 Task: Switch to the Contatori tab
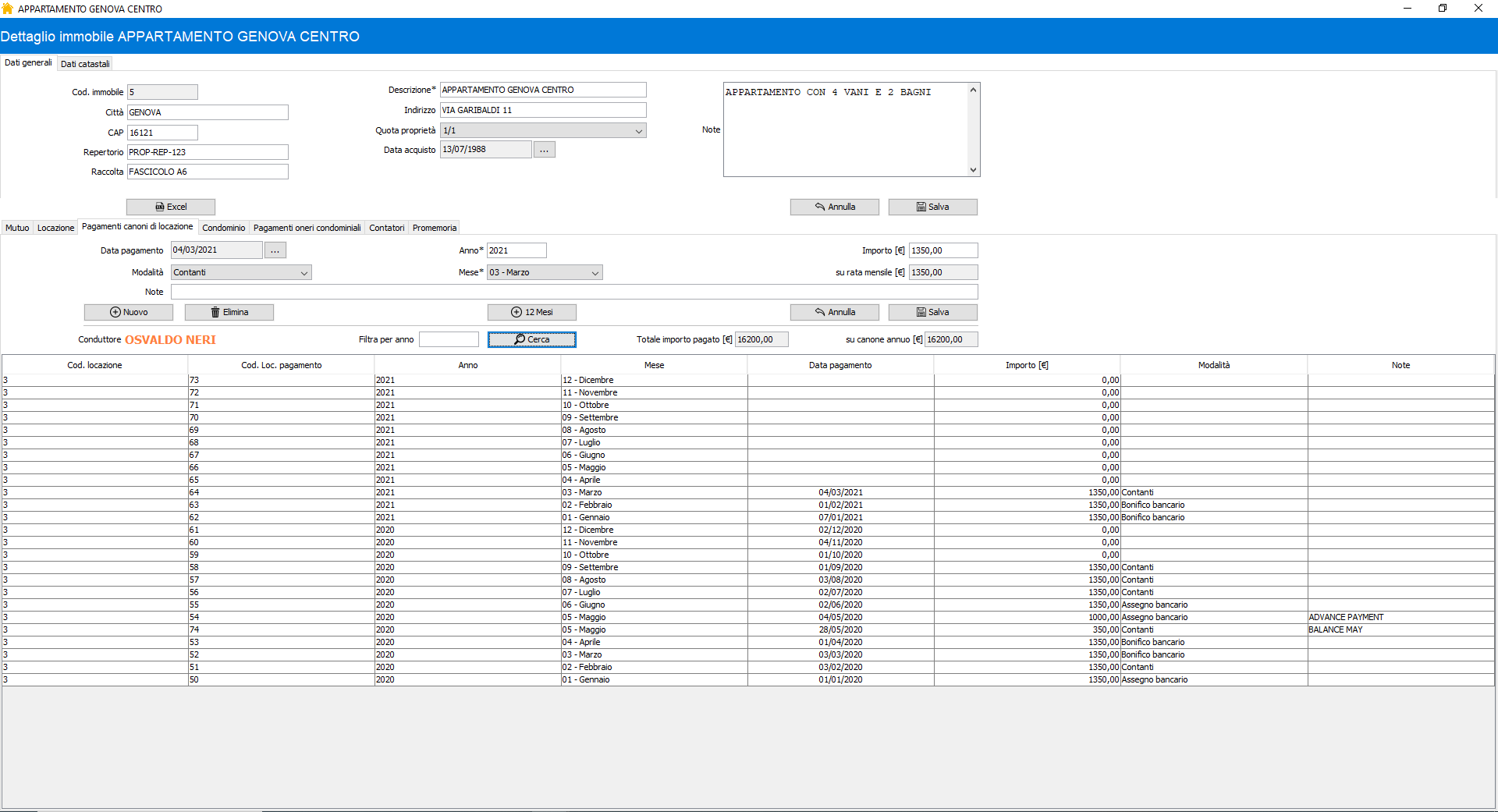point(386,228)
